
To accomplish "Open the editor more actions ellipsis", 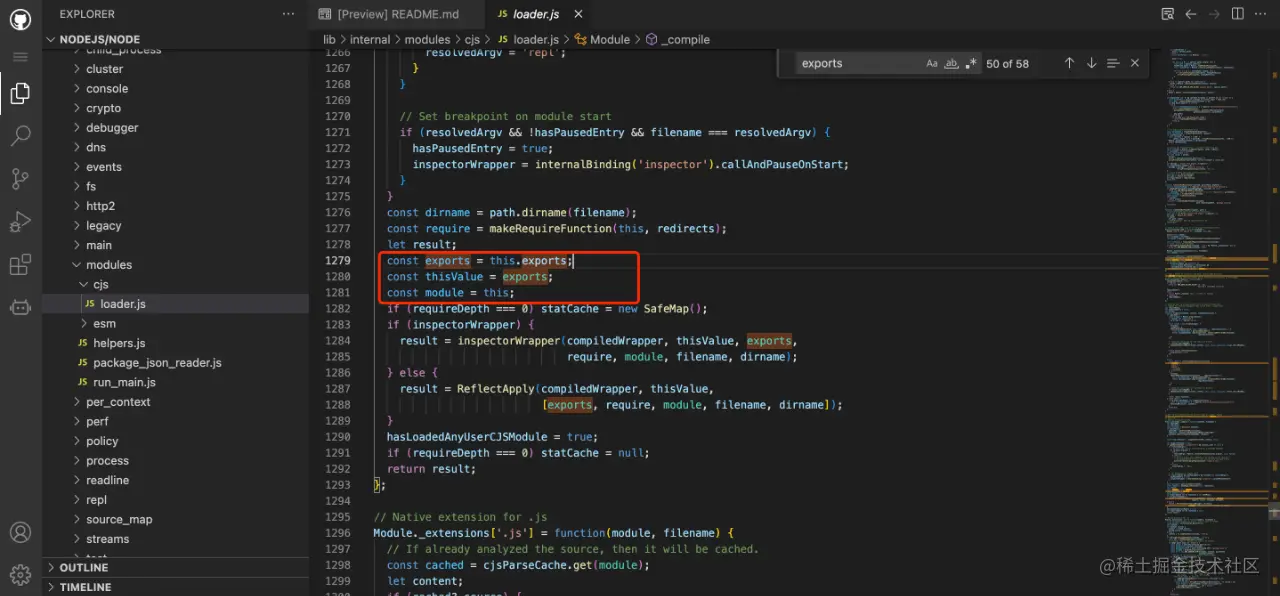I will pos(1261,14).
